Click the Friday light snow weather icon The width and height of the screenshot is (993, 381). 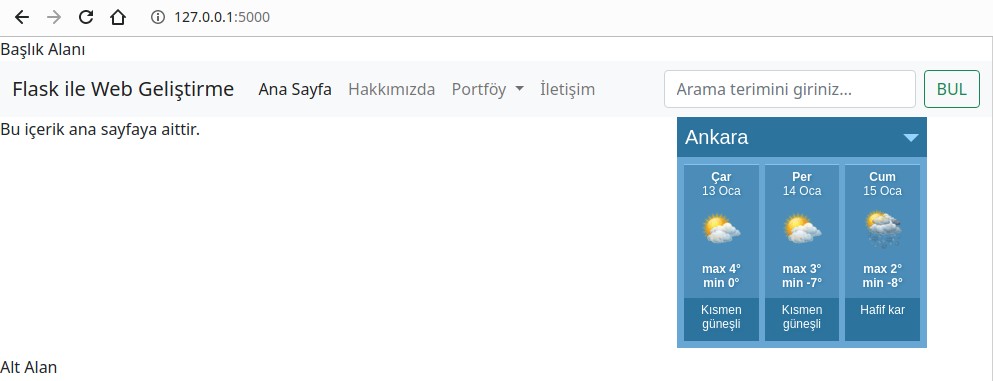(x=883, y=230)
